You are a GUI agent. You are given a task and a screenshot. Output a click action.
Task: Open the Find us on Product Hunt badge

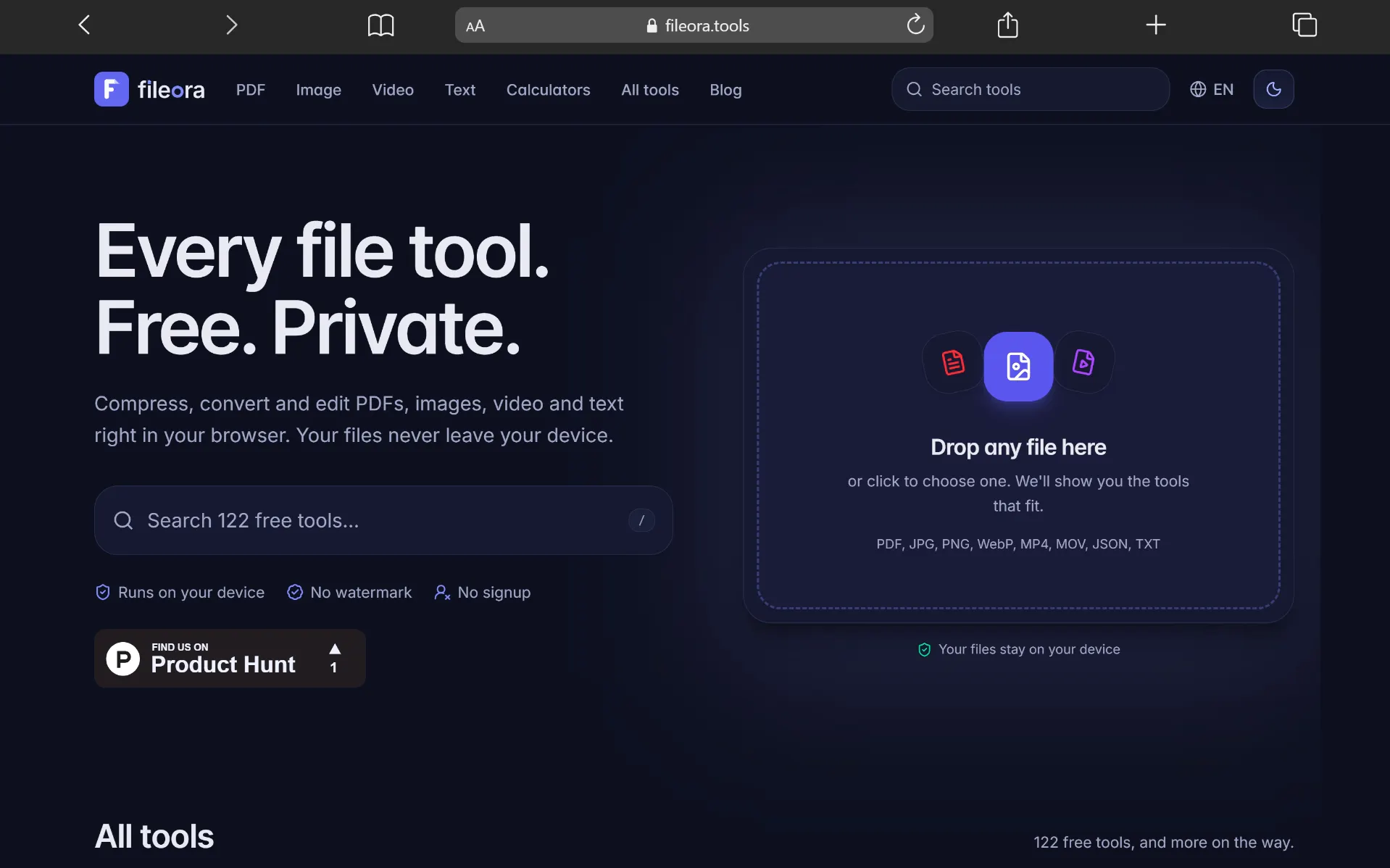(x=230, y=658)
